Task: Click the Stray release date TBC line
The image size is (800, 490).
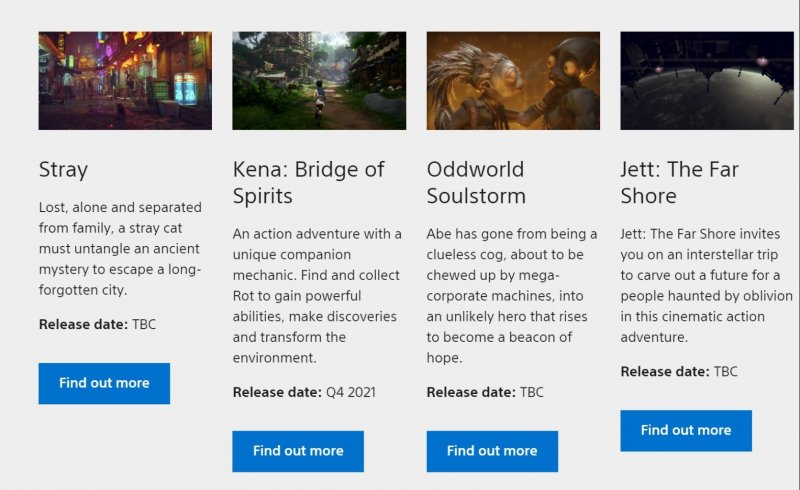Action: [x=98, y=325]
